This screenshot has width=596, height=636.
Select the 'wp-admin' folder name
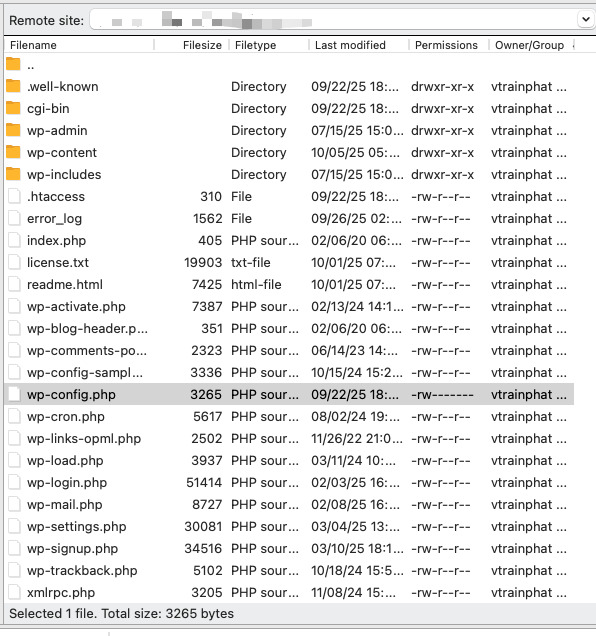tap(57, 131)
